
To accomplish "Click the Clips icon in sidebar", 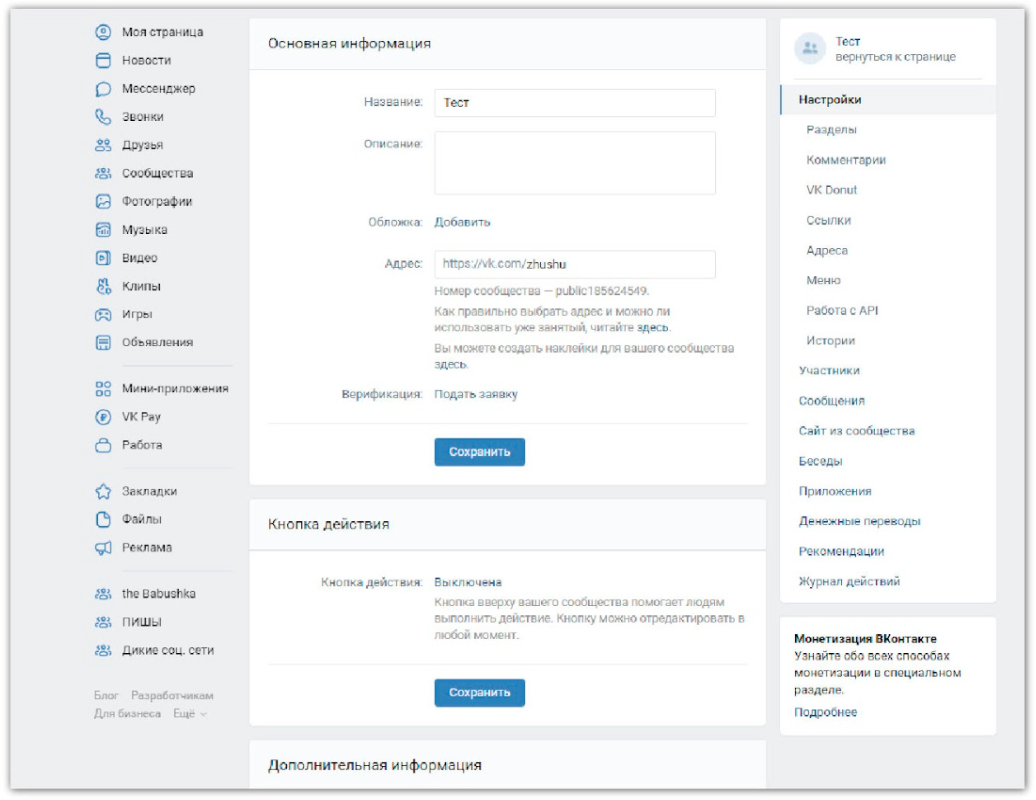I will [102, 286].
